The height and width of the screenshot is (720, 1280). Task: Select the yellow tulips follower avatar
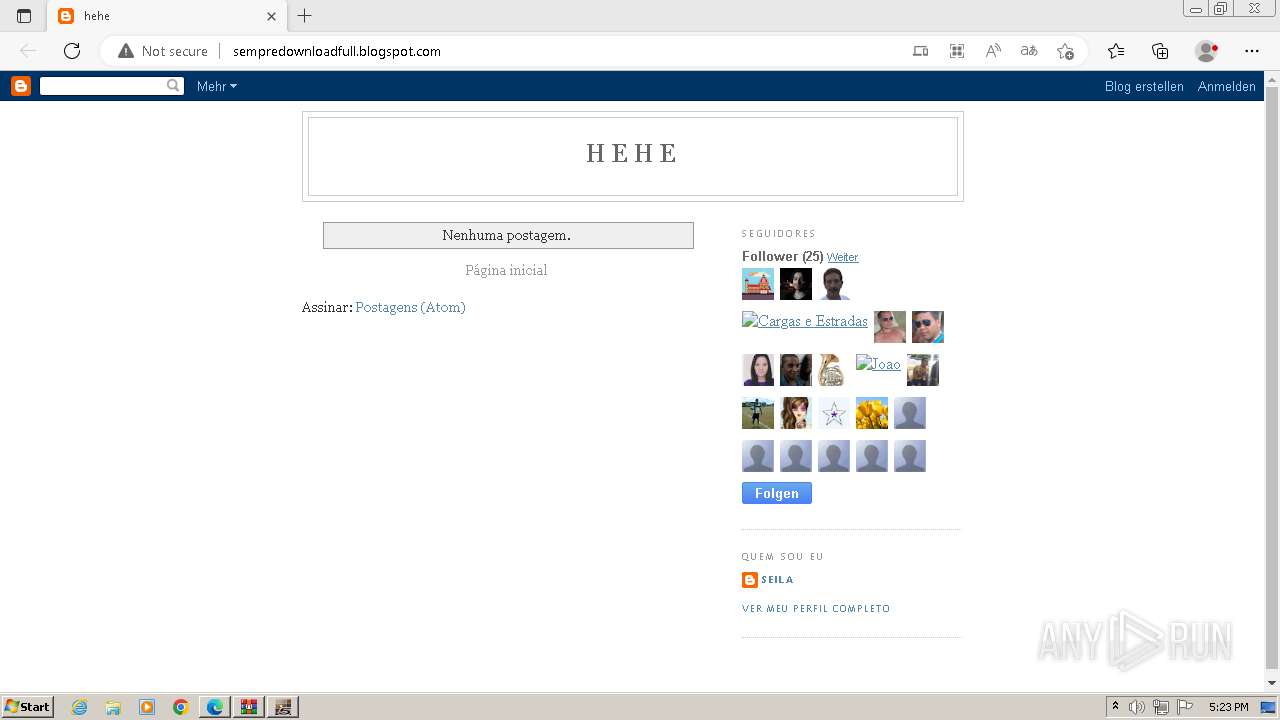(x=872, y=413)
